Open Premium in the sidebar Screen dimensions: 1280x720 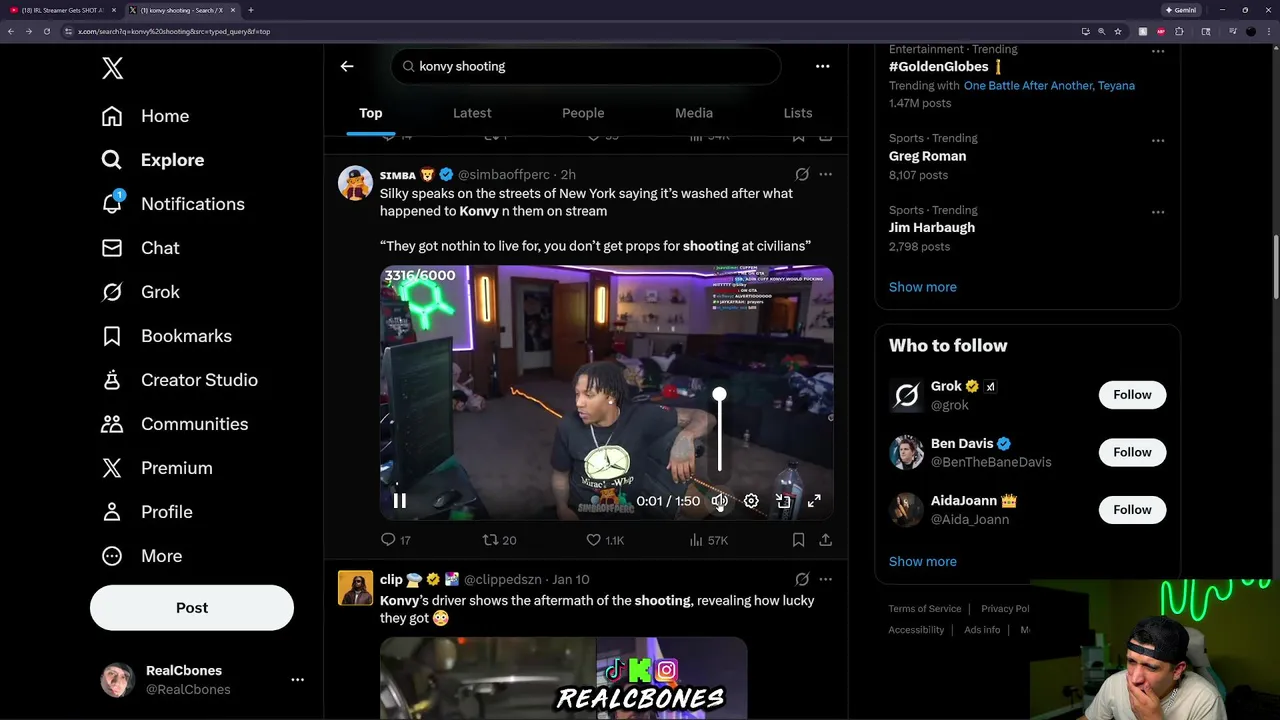[156, 468]
